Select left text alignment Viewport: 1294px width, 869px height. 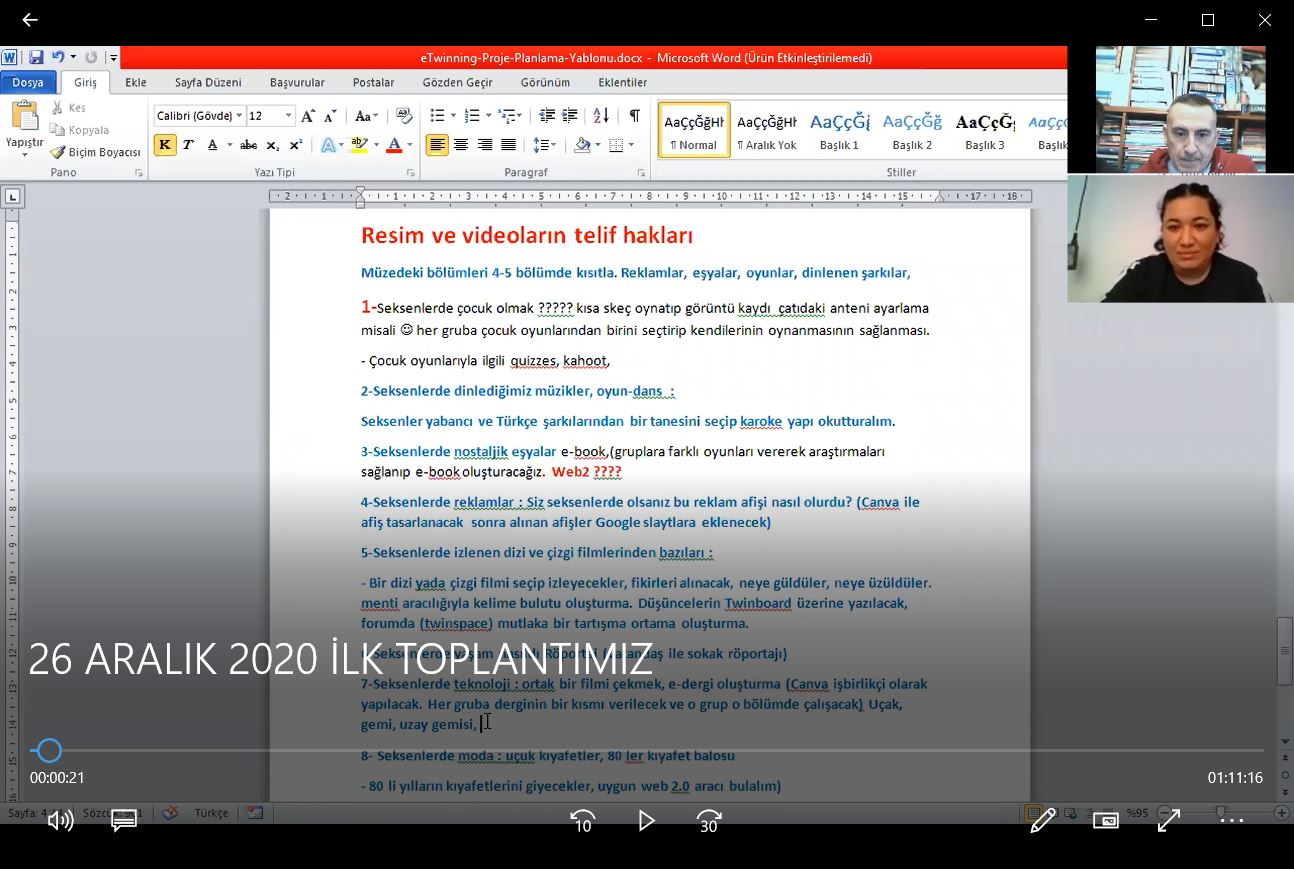pos(437,145)
